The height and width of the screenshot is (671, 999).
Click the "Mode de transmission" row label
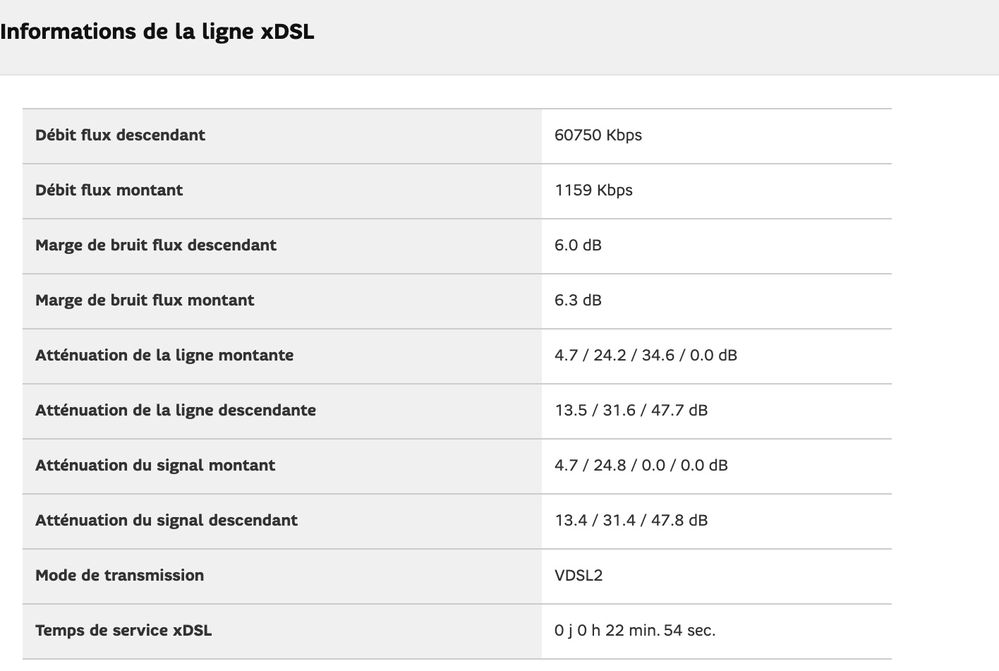click(x=119, y=575)
